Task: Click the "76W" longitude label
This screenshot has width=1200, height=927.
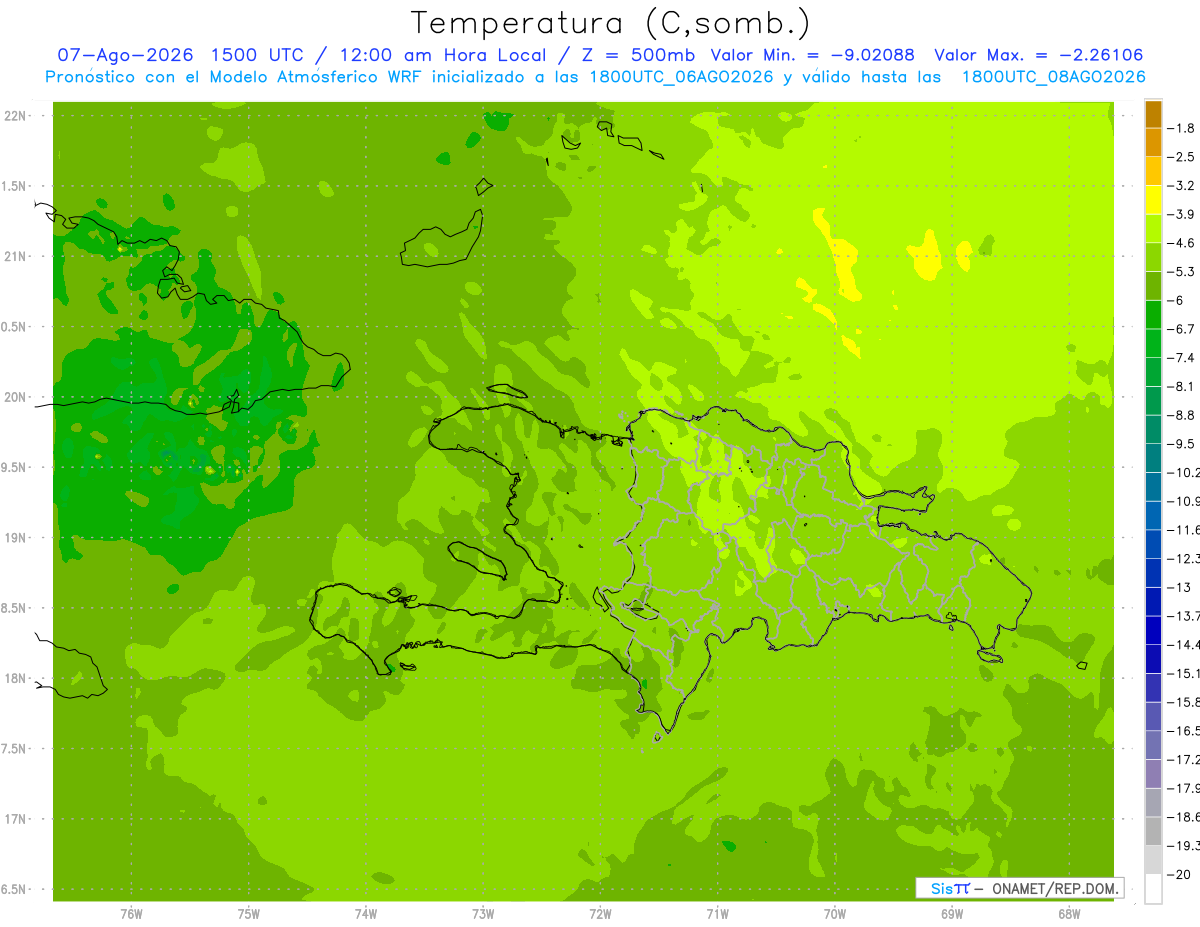Action: pos(131,913)
